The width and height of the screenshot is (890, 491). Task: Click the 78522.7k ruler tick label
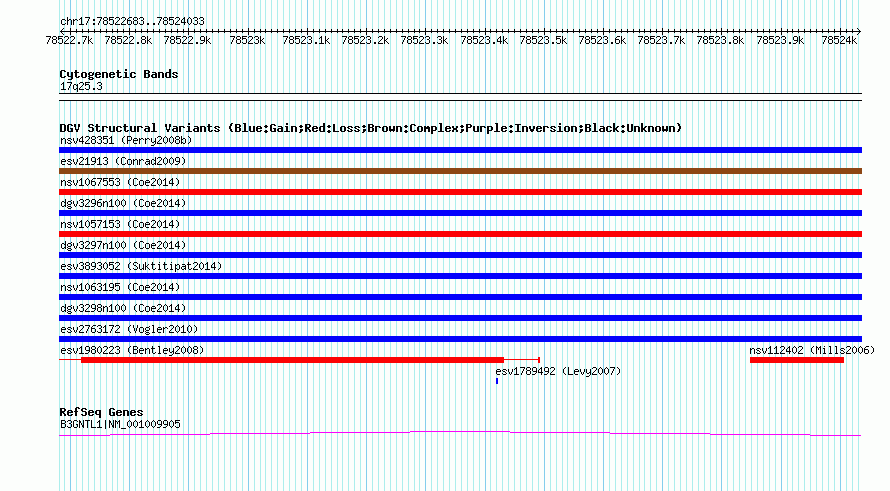coord(69,40)
